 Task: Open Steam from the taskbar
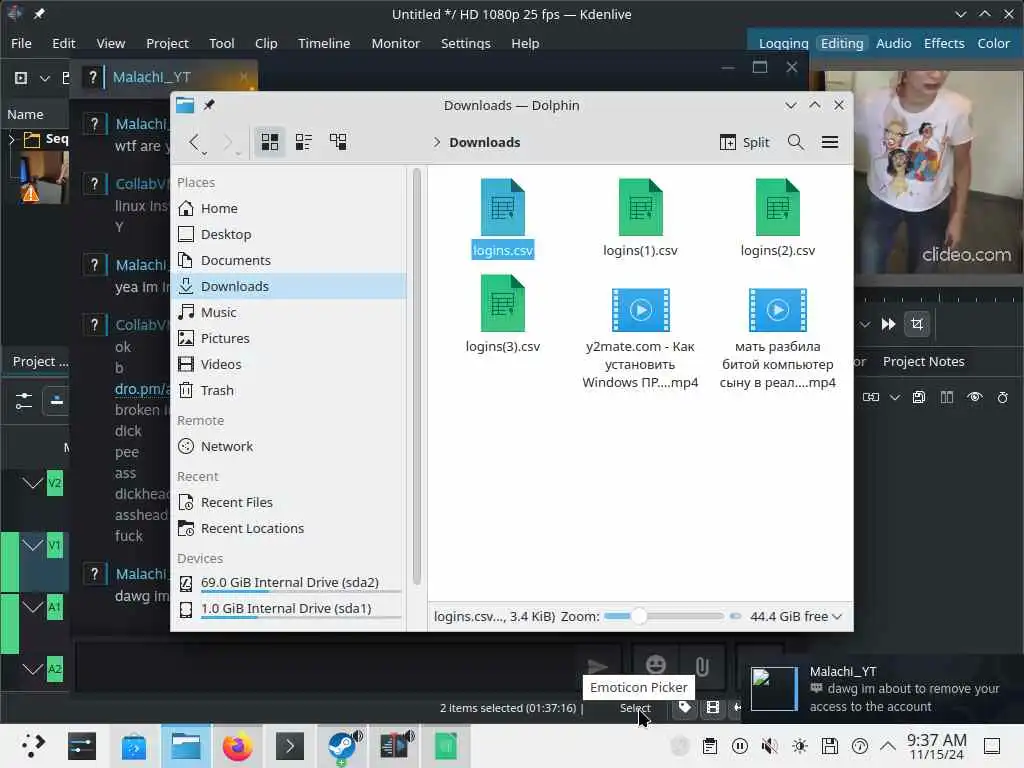(342, 746)
